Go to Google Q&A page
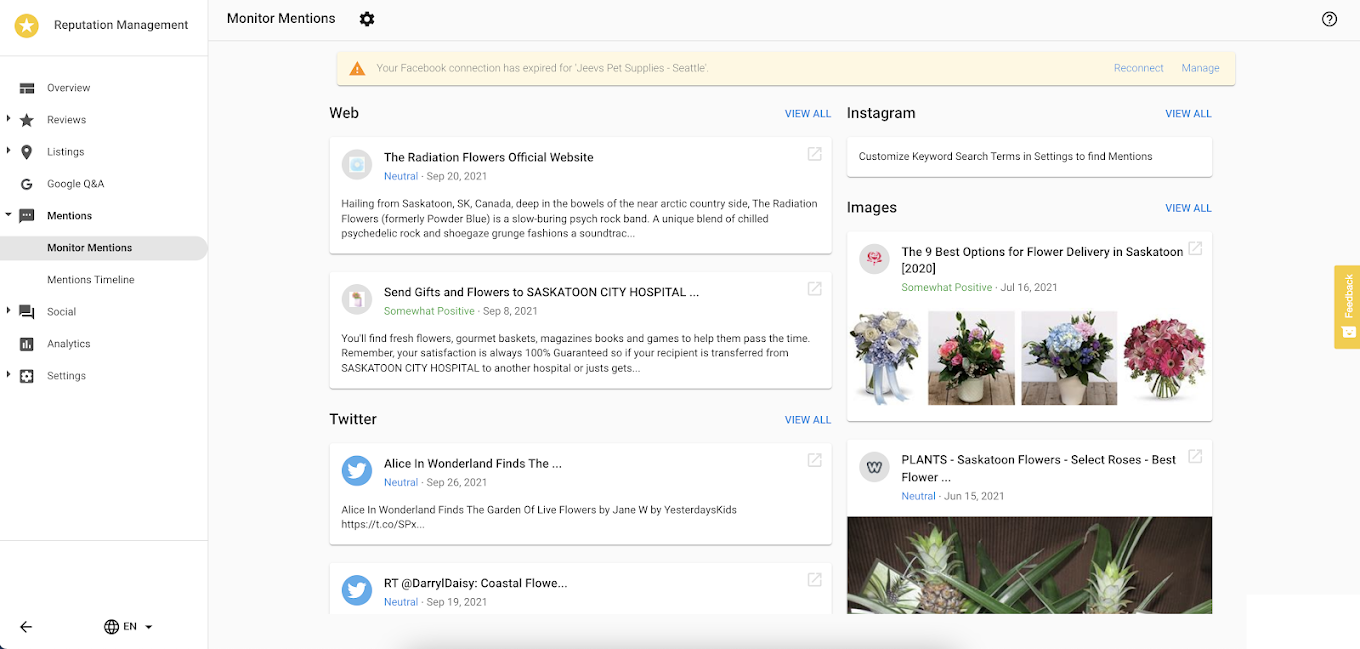This screenshot has width=1360, height=649. 75,184
